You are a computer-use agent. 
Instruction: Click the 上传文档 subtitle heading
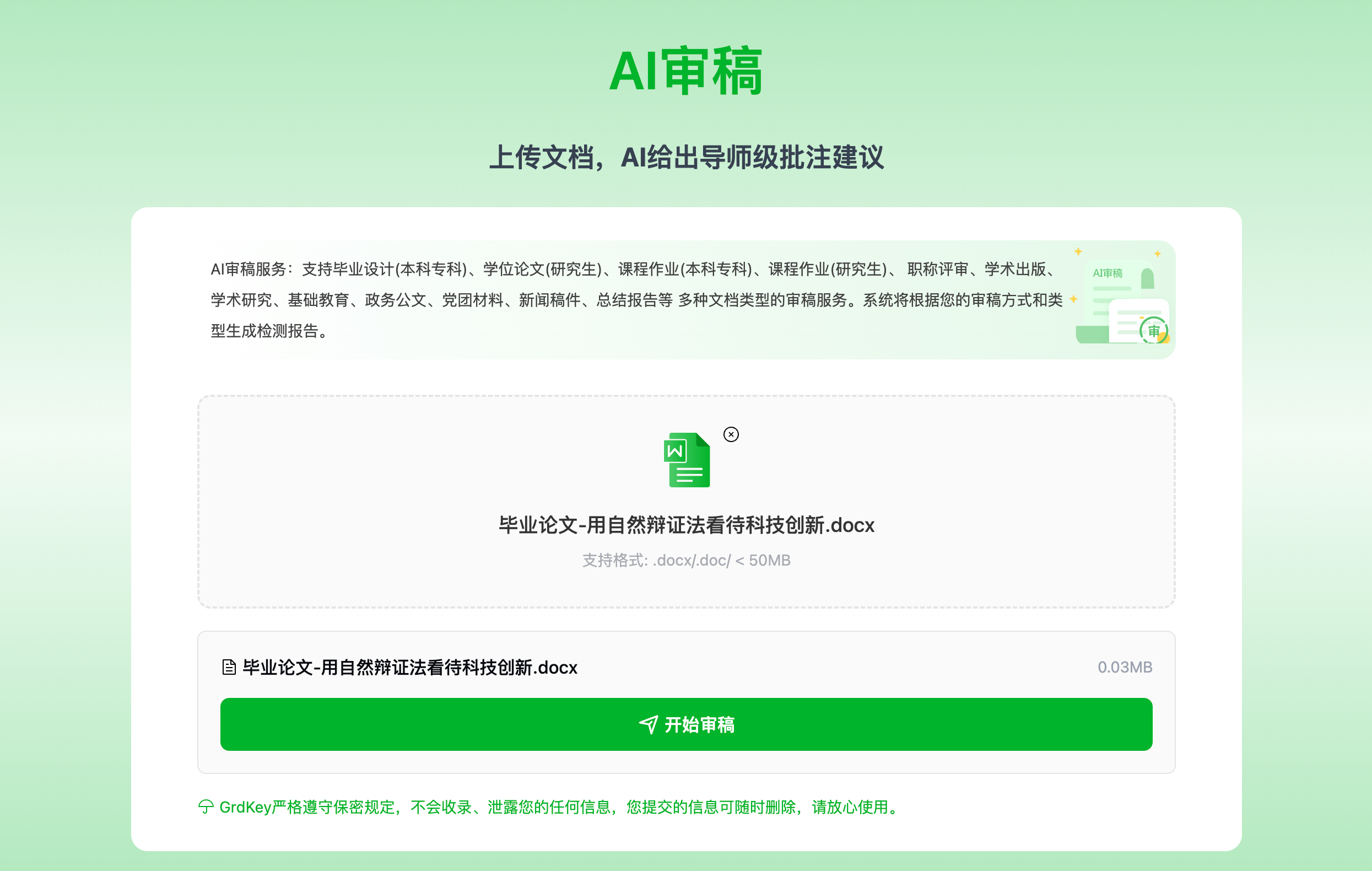[686, 157]
